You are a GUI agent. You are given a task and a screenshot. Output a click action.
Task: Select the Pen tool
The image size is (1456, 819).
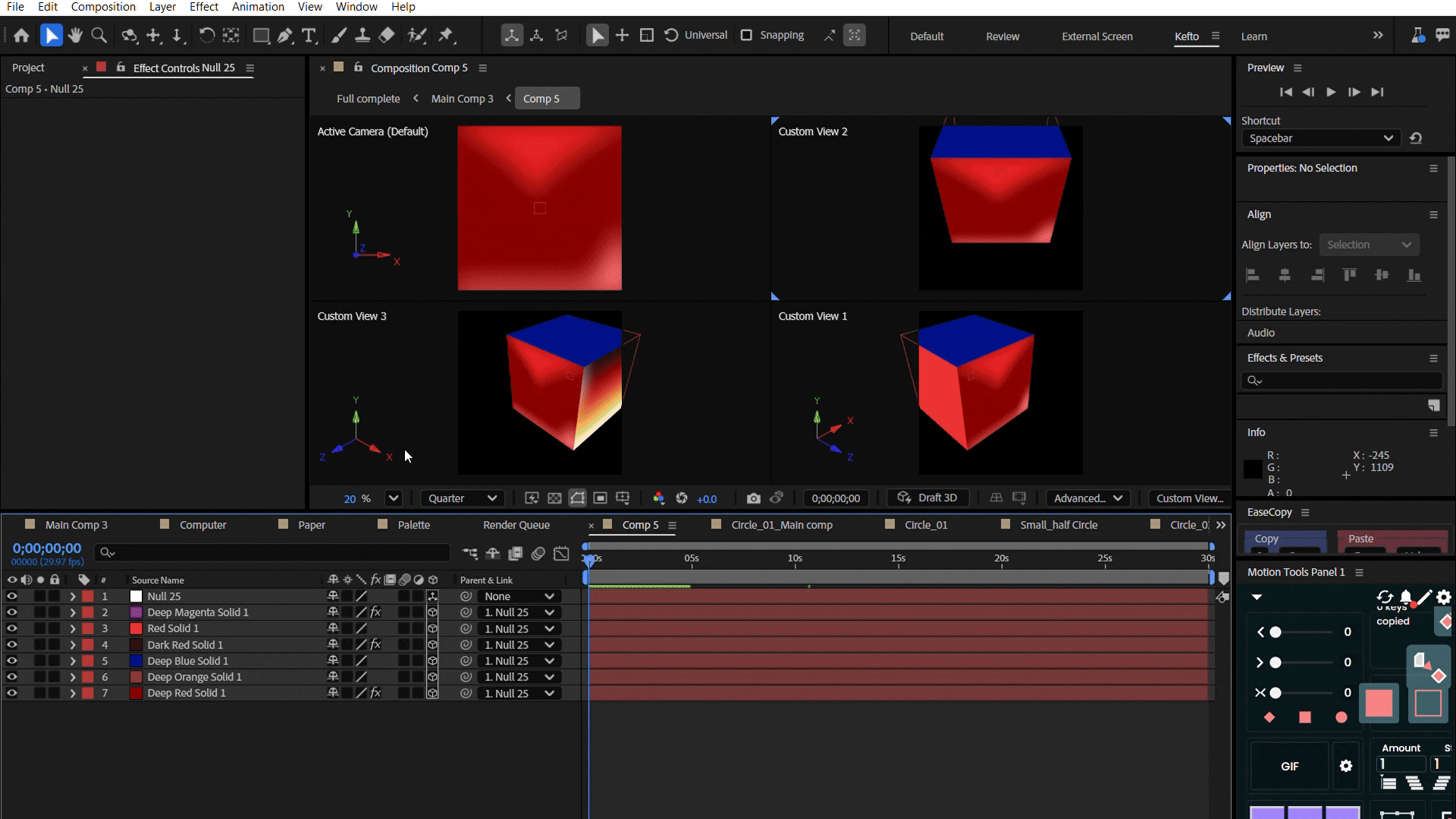click(284, 36)
